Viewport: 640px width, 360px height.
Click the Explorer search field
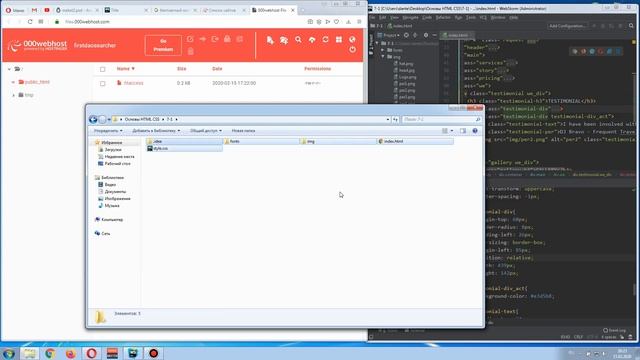(x=441, y=119)
